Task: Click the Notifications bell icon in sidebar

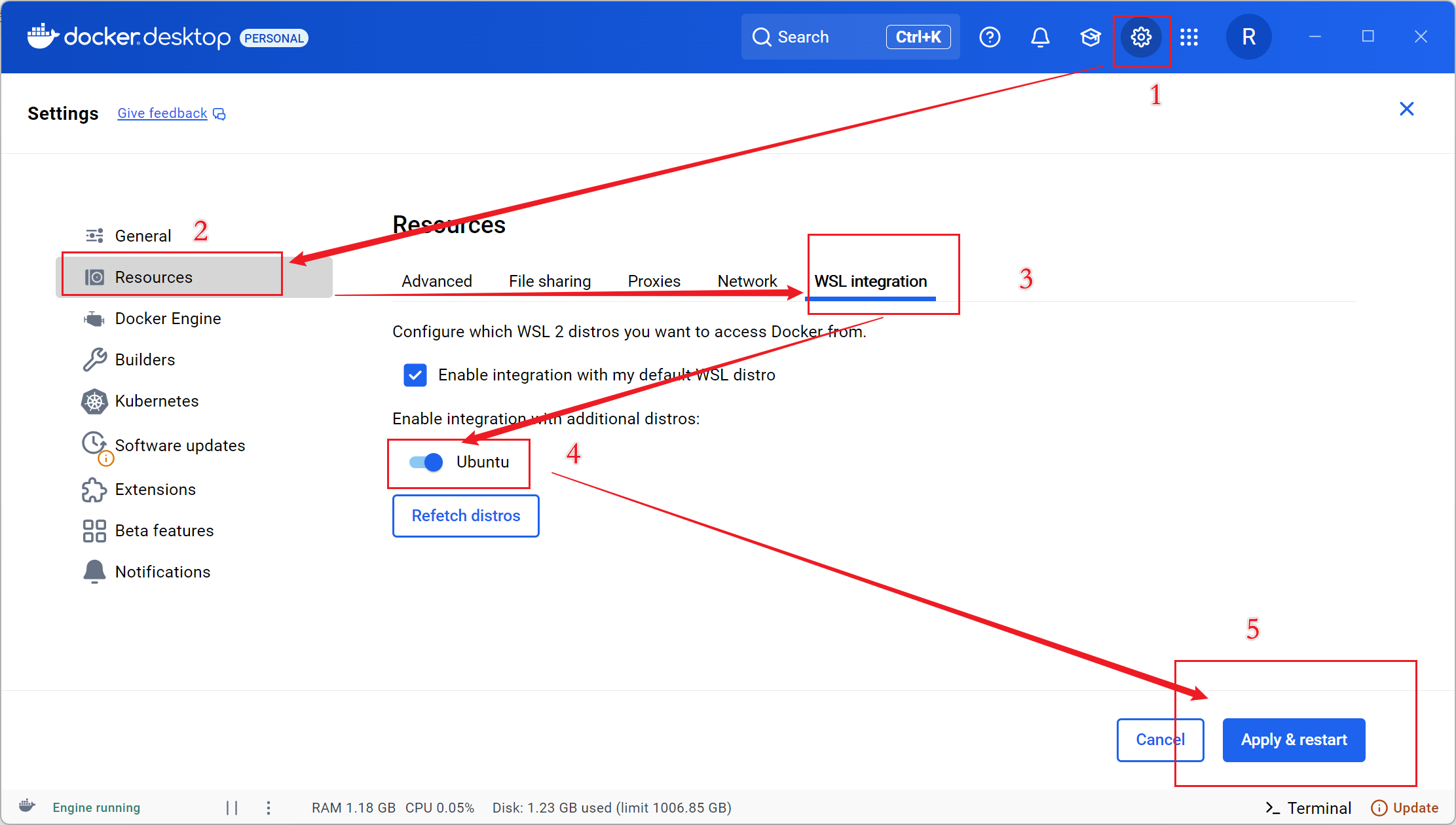Action: point(94,572)
